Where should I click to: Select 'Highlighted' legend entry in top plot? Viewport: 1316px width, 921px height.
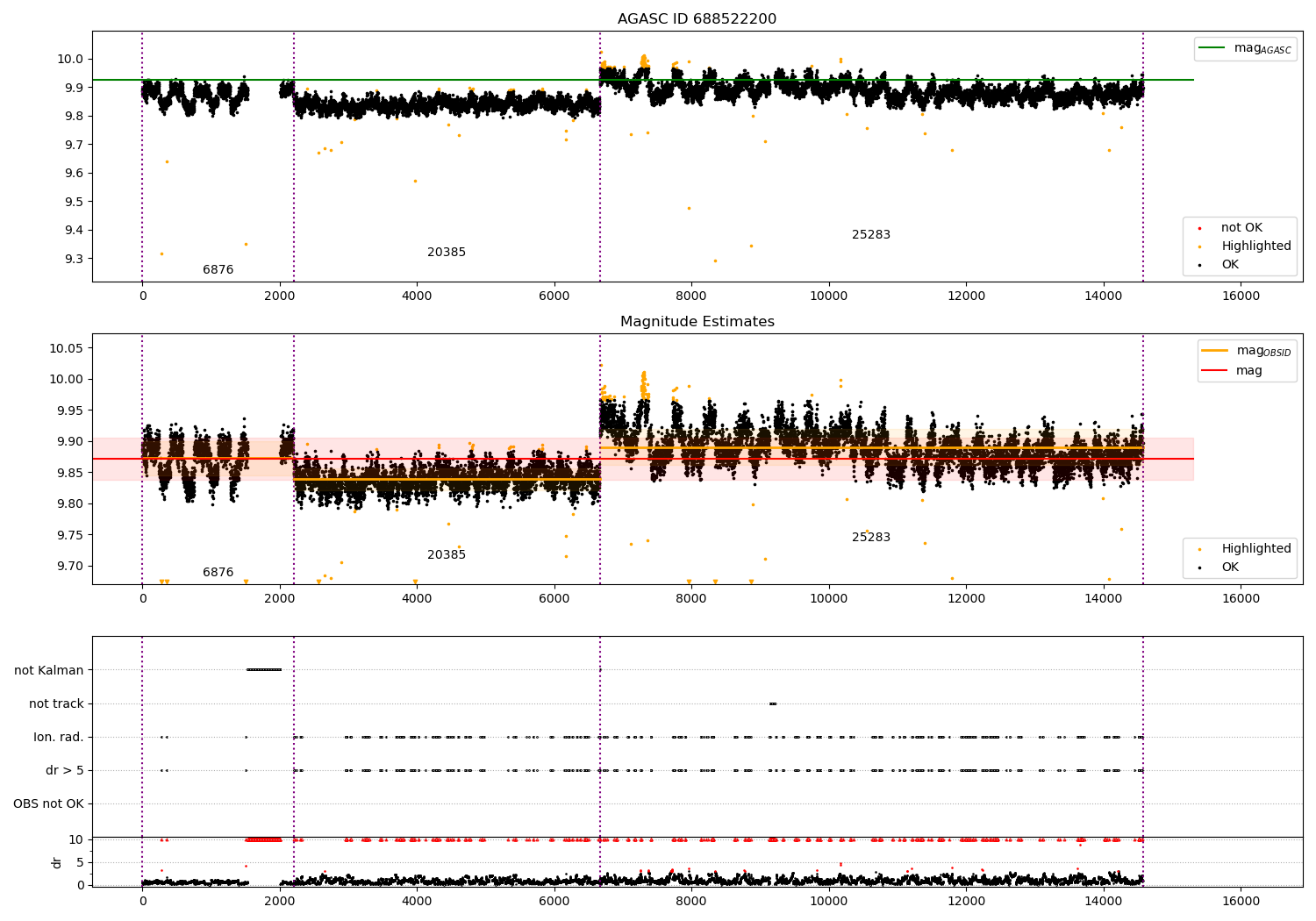[1256, 246]
